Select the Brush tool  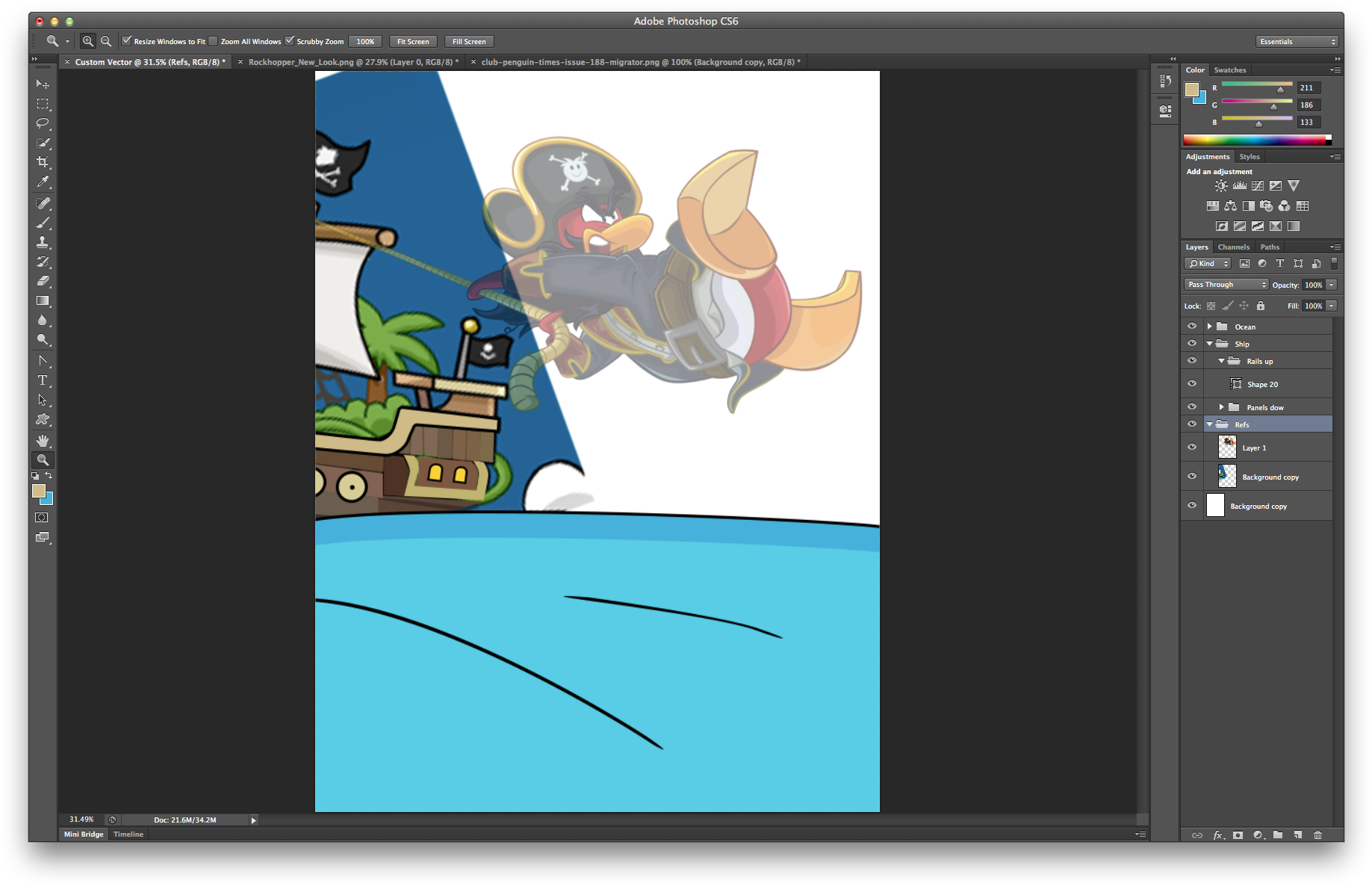coord(43,223)
